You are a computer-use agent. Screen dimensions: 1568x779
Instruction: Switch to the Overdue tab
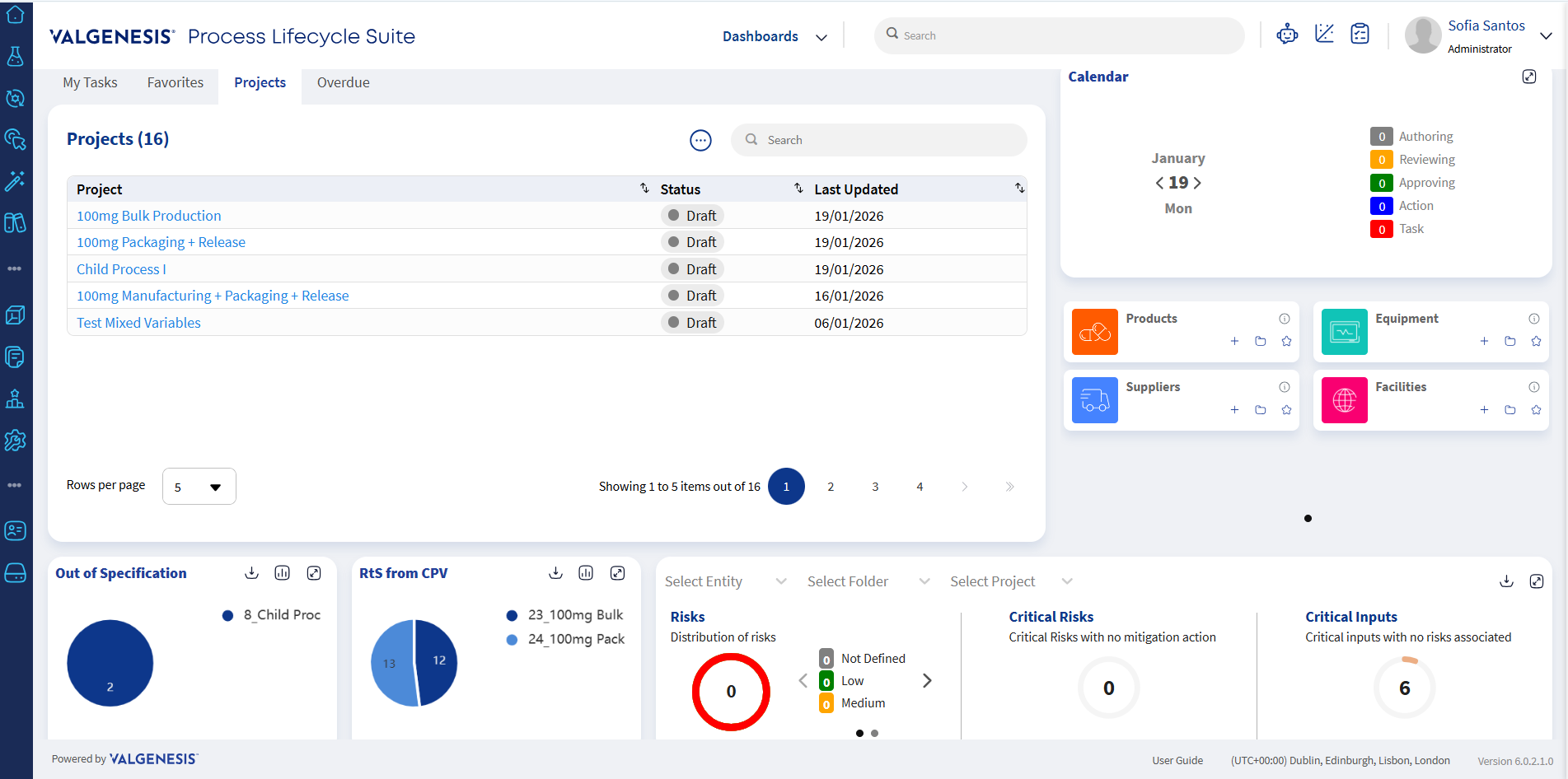pos(343,82)
